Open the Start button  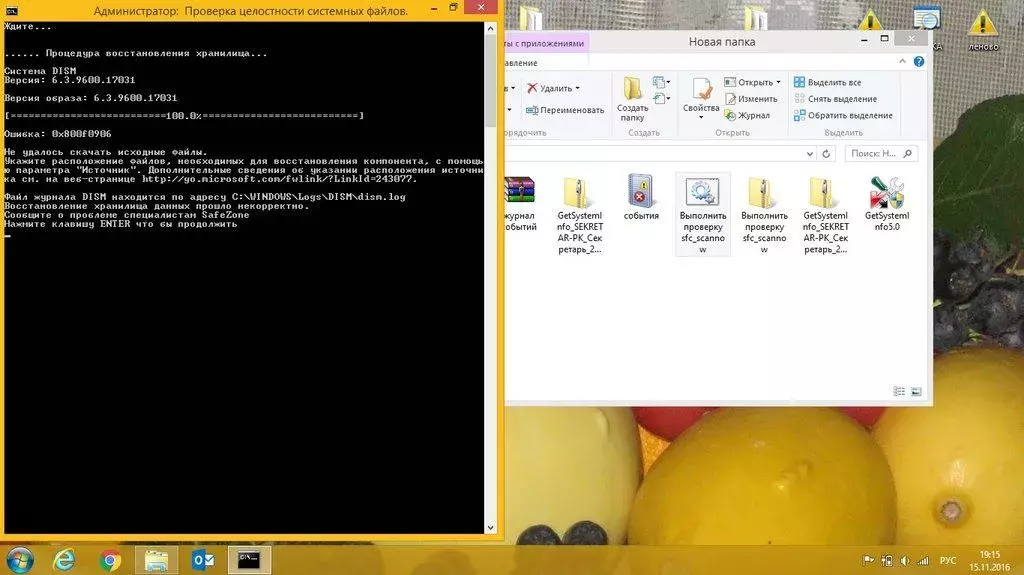tap(20, 561)
